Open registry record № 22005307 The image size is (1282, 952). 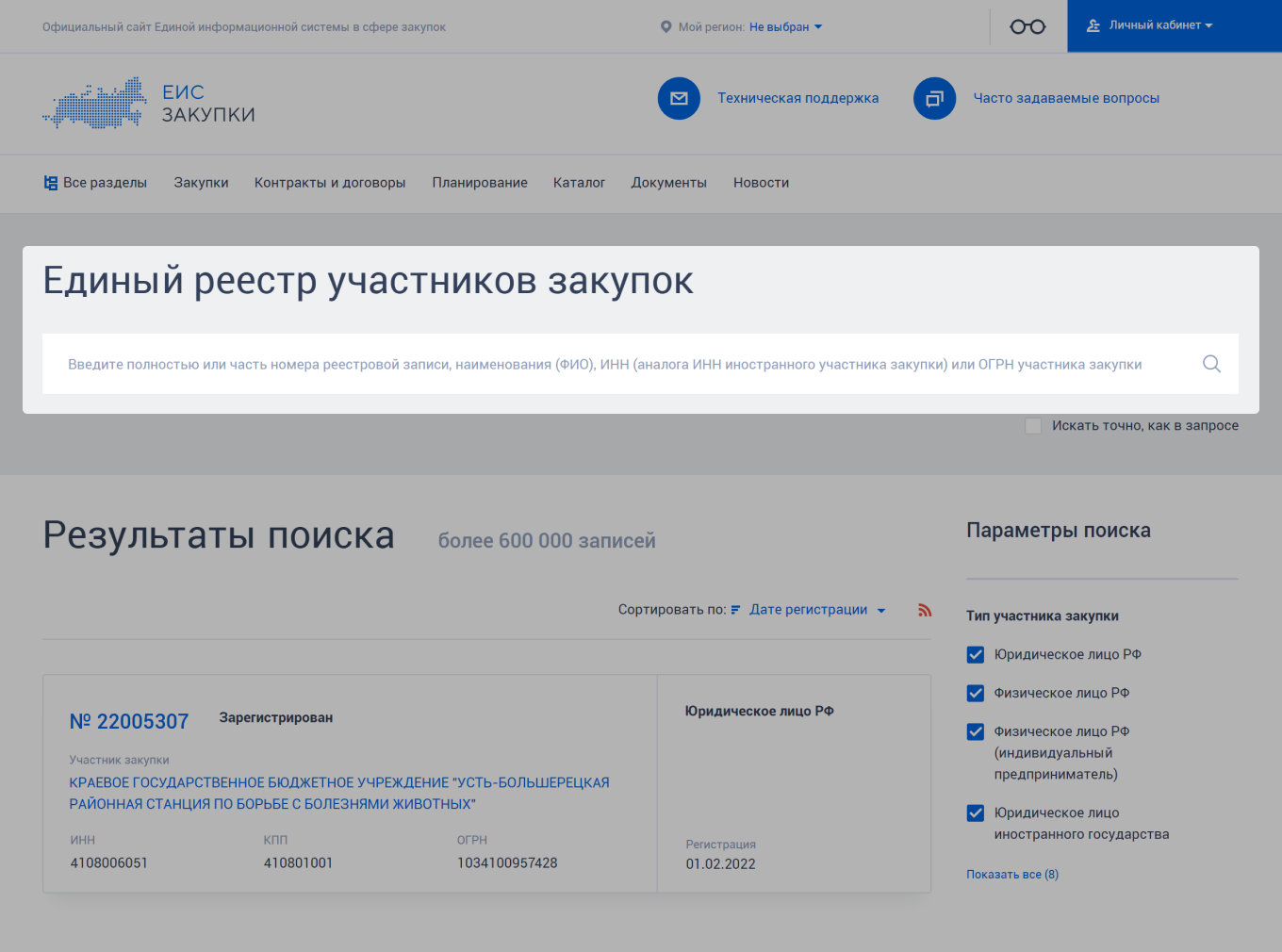tap(129, 722)
